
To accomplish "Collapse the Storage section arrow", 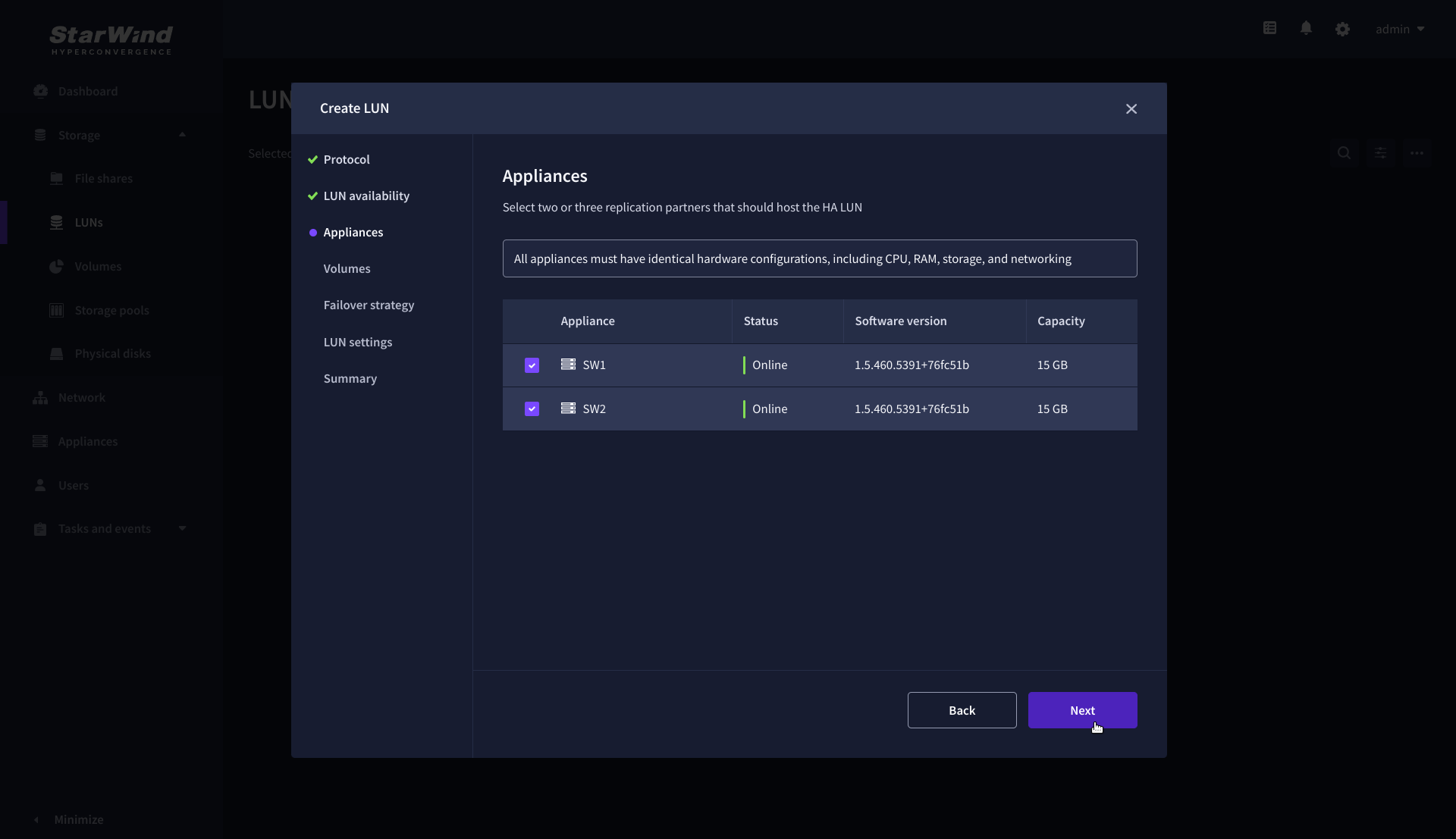I will click(182, 134).
